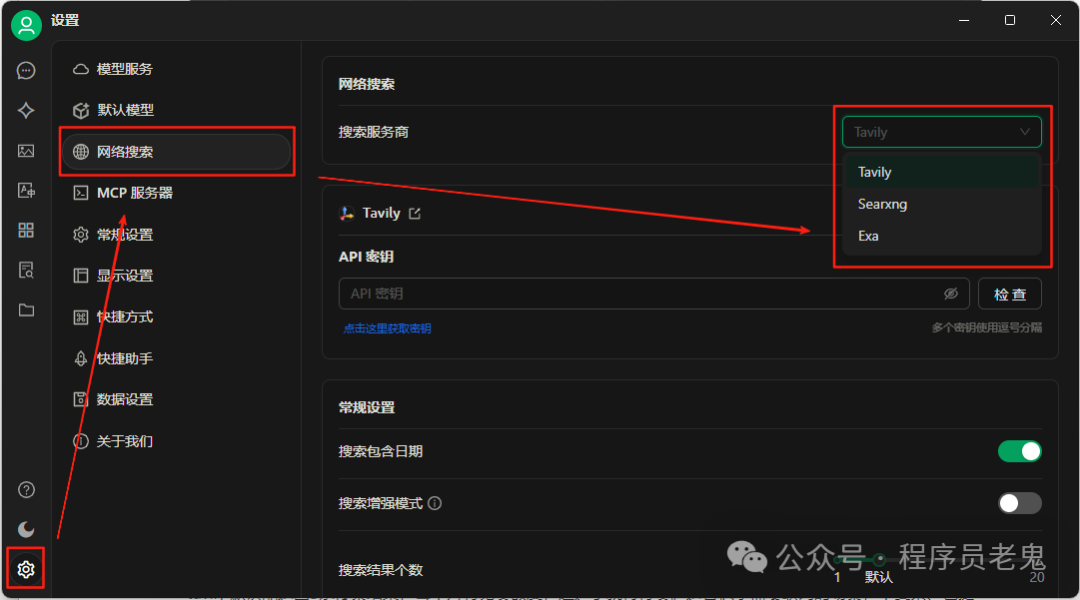1080x600 pixels.
Task: Go to 常规设置 in the sidebar
Action: click(176, 234)
